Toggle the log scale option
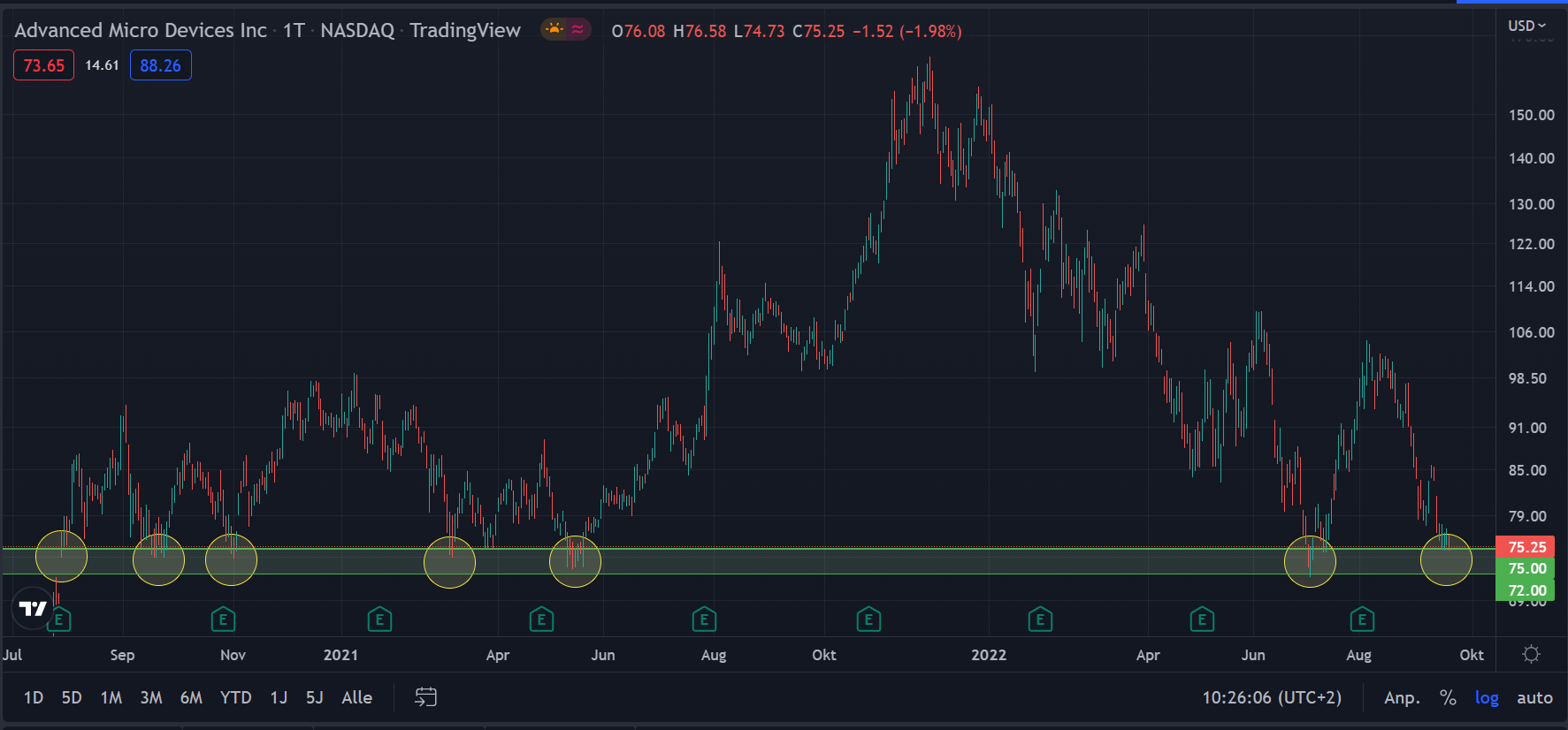 [x=1487, y=697]
